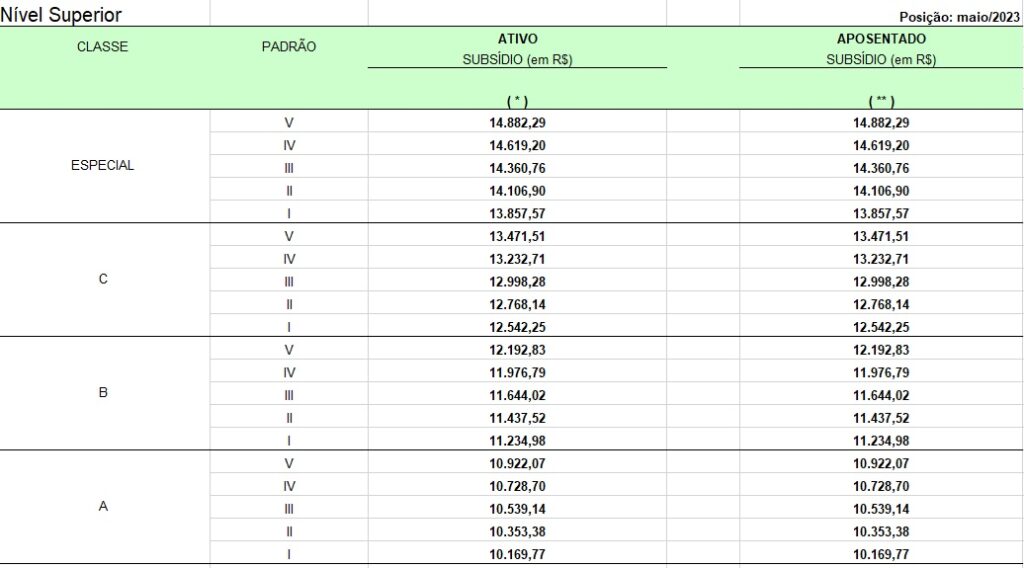Select APOSENTADO value 14.619,20
The height and width of the screenshot is (568, 1024).
pyautogui.click(x=881, y=145)
